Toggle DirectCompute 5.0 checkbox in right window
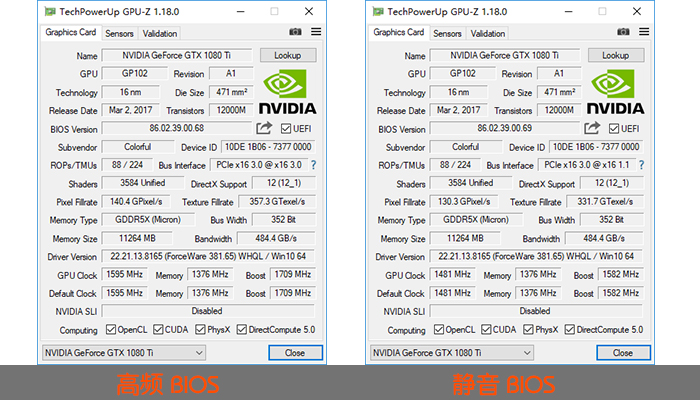The image size is (700, 400). pyautogui.click(x=570, y=329)
